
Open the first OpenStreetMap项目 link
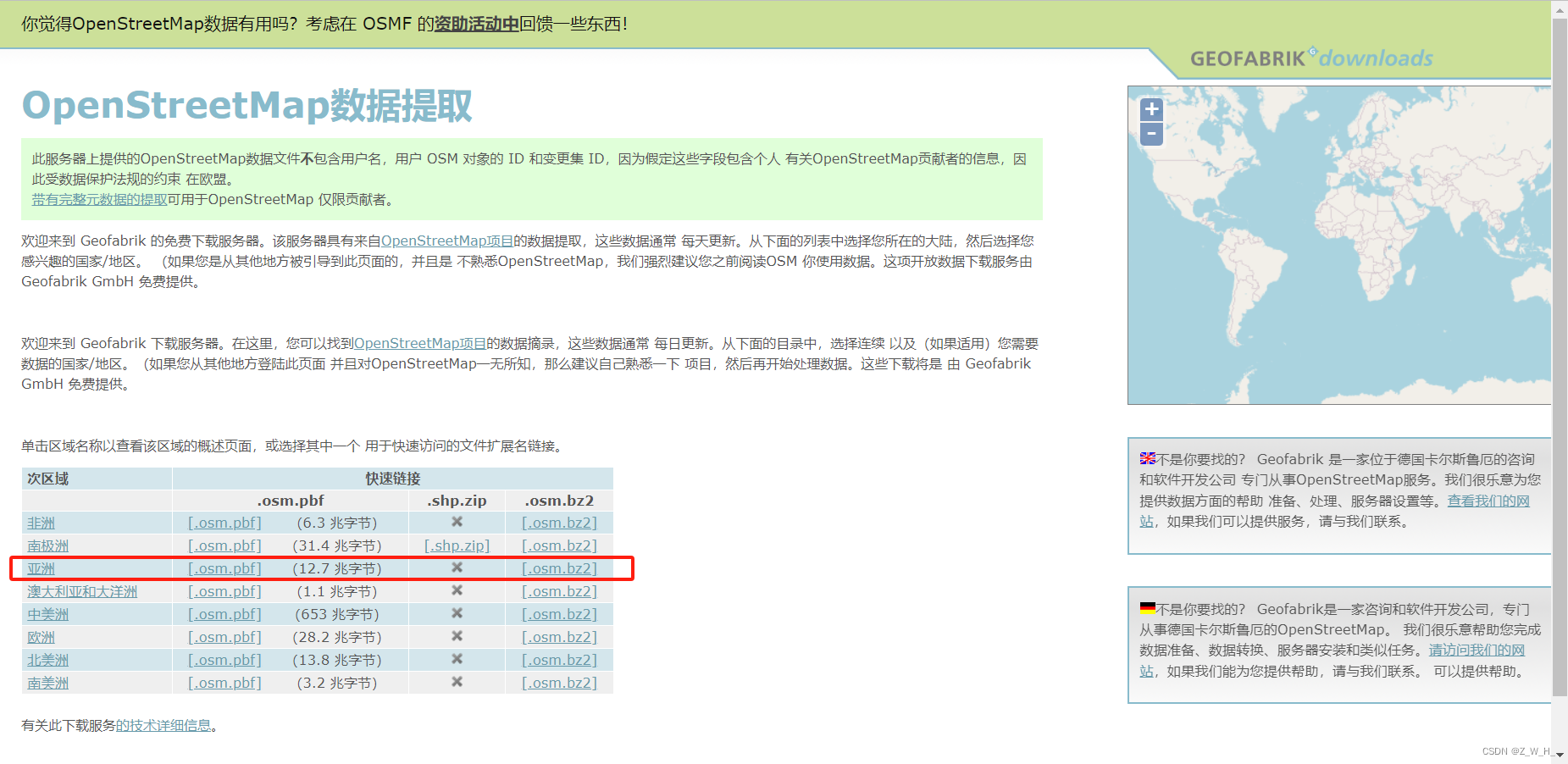(x=447, y=241)
